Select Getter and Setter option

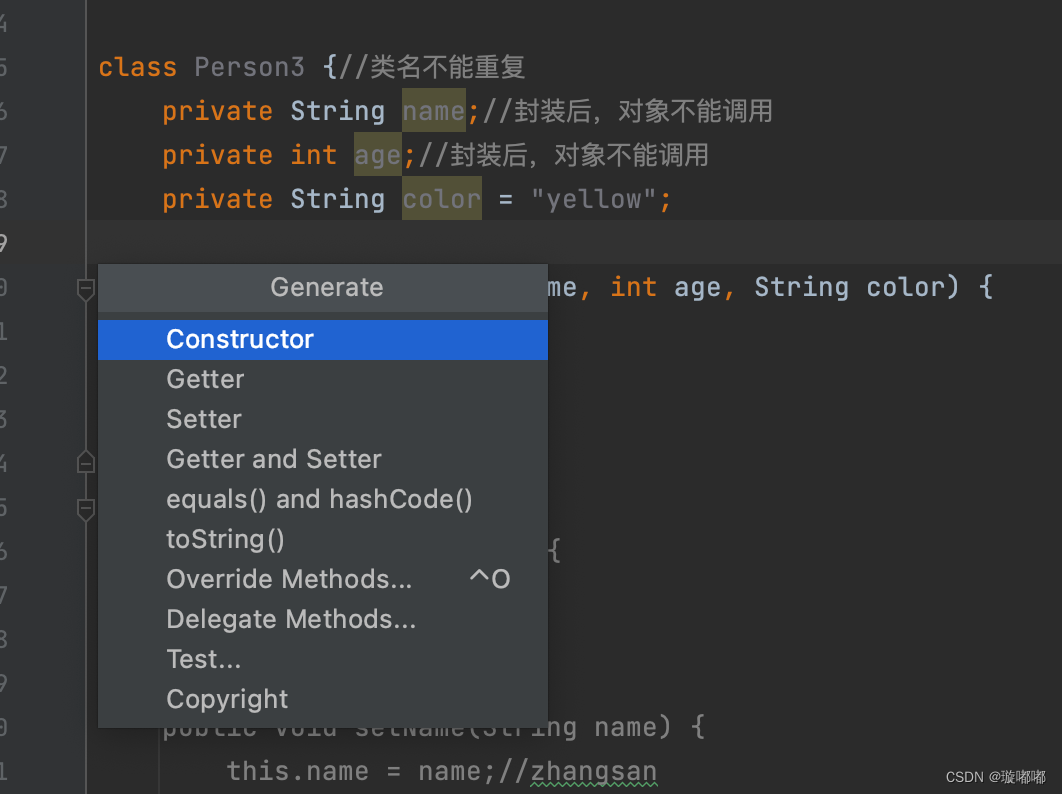point(274,459)
